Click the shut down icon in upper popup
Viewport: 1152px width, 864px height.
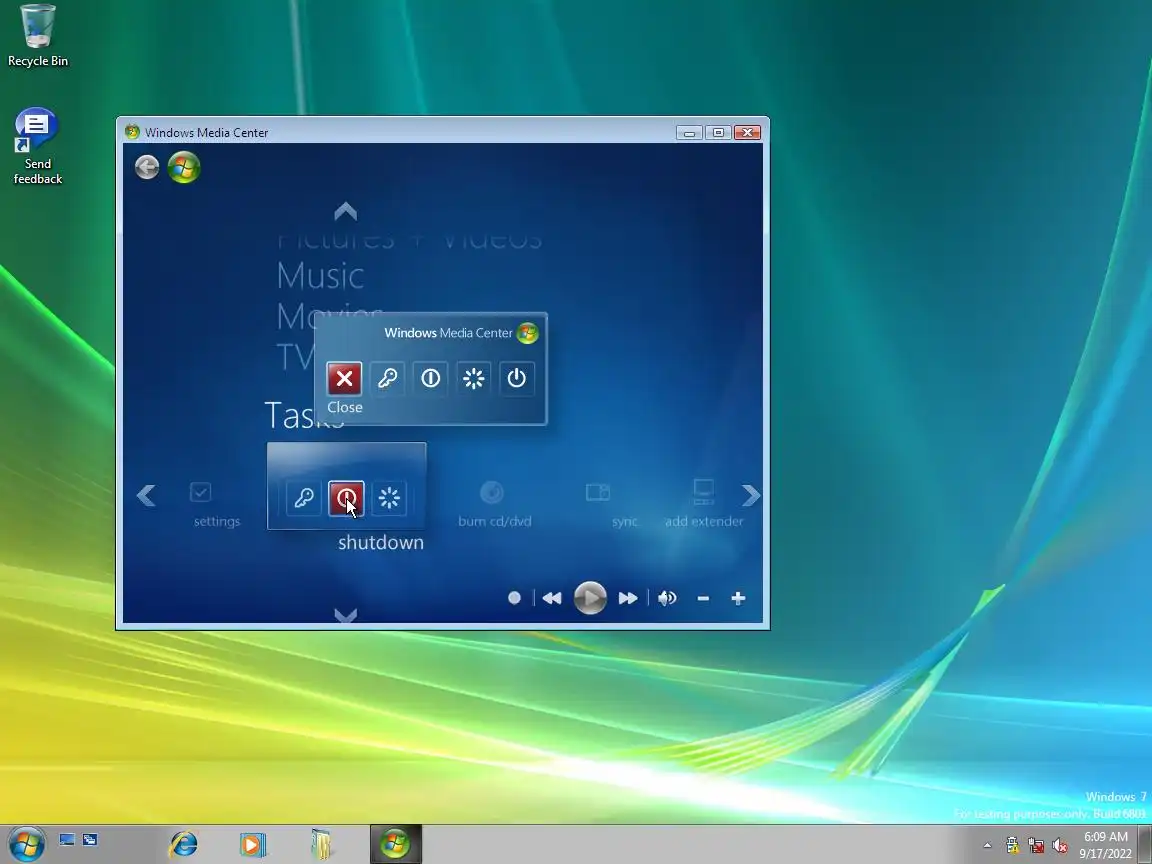tap(431, 378)
